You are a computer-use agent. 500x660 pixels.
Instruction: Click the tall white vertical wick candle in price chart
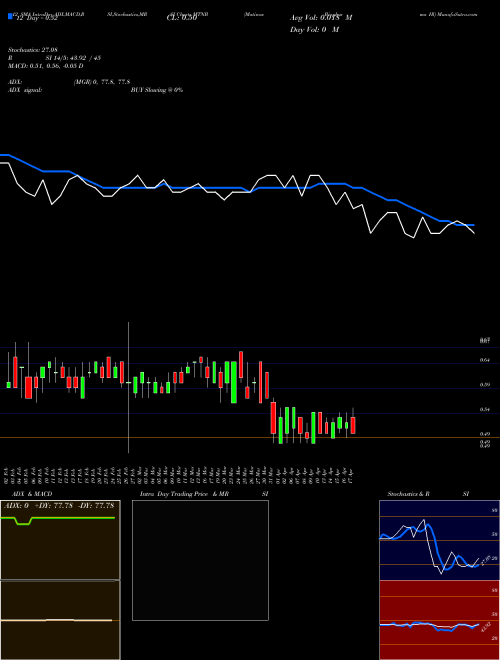tap(128, 387)
